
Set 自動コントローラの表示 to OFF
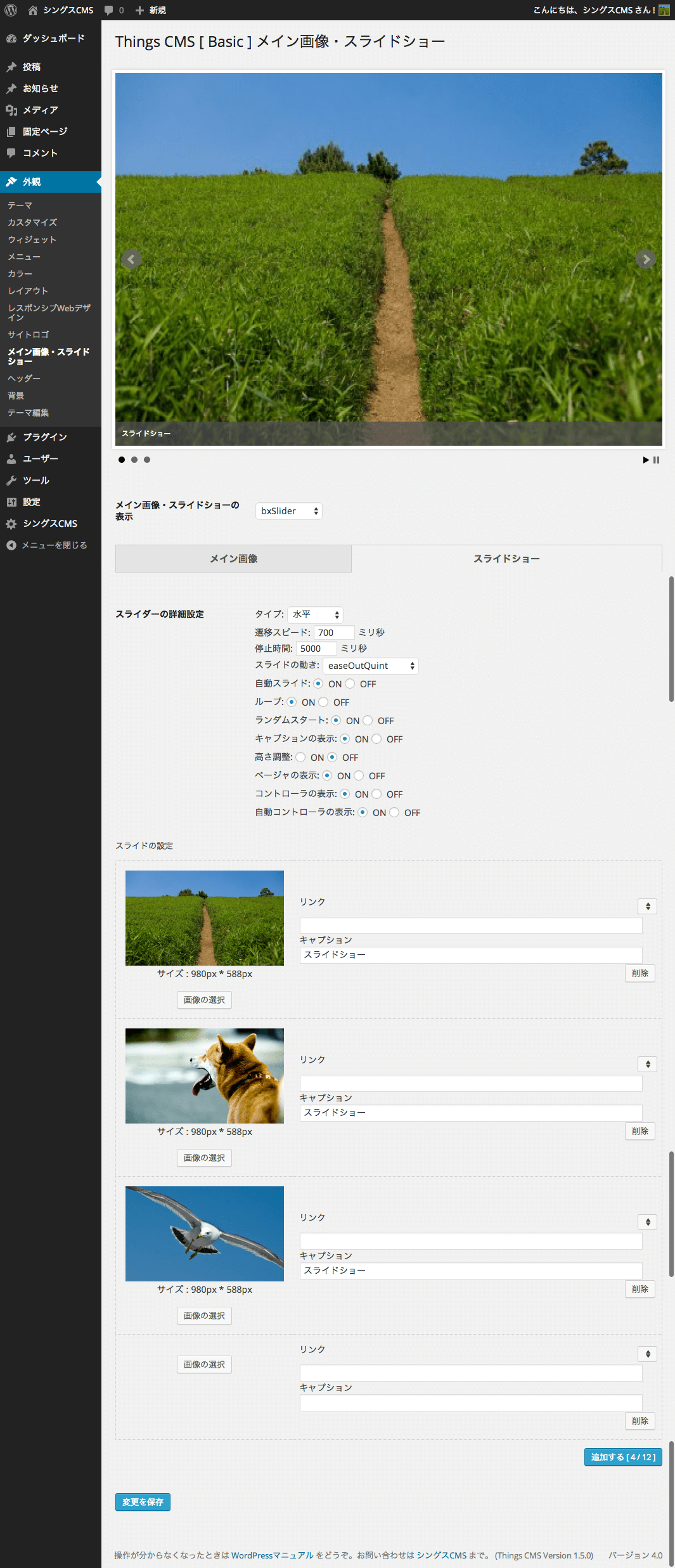(394, 812)
